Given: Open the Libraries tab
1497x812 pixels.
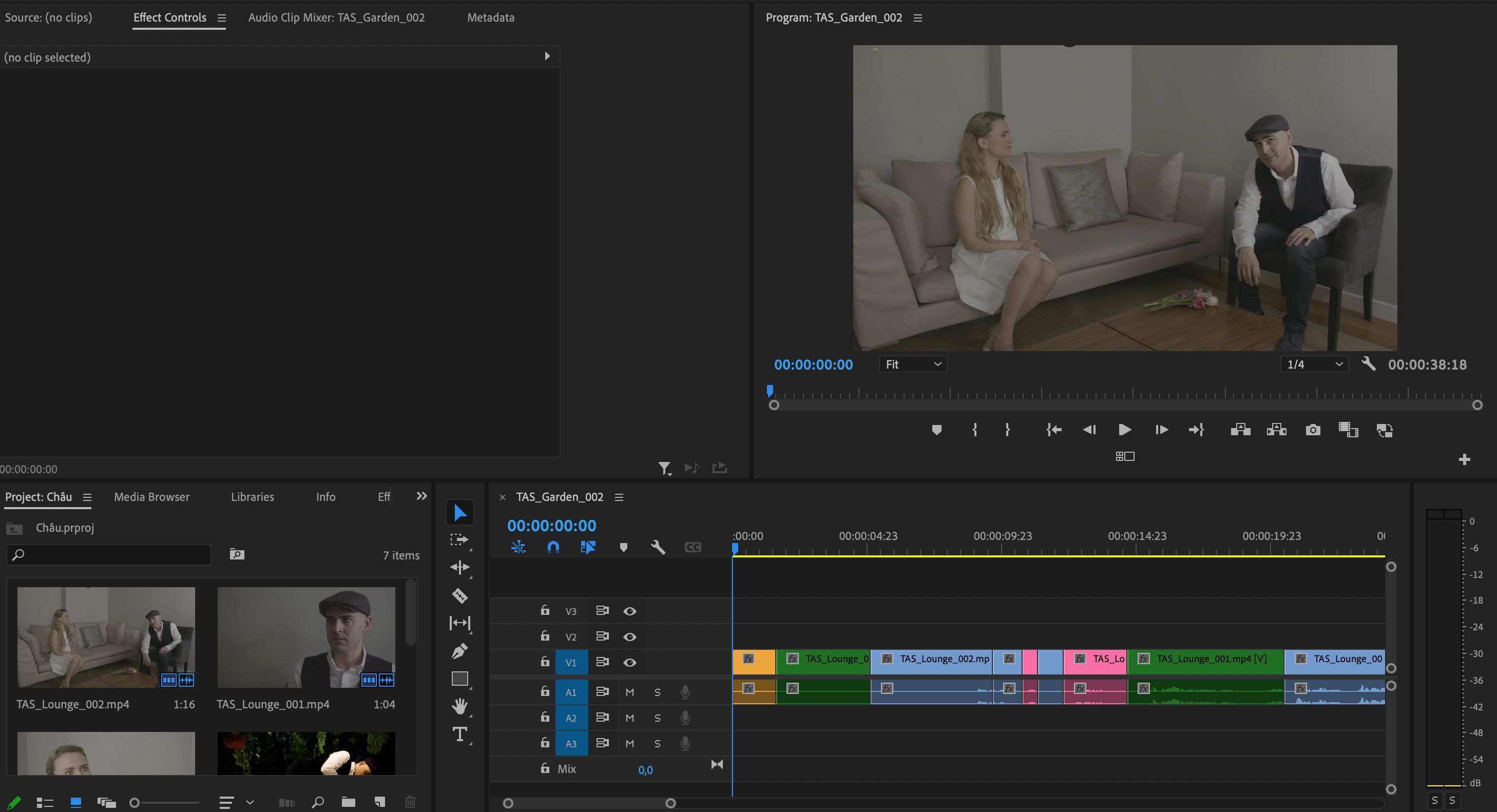Looking at the screenshot, I should (252, 497).
